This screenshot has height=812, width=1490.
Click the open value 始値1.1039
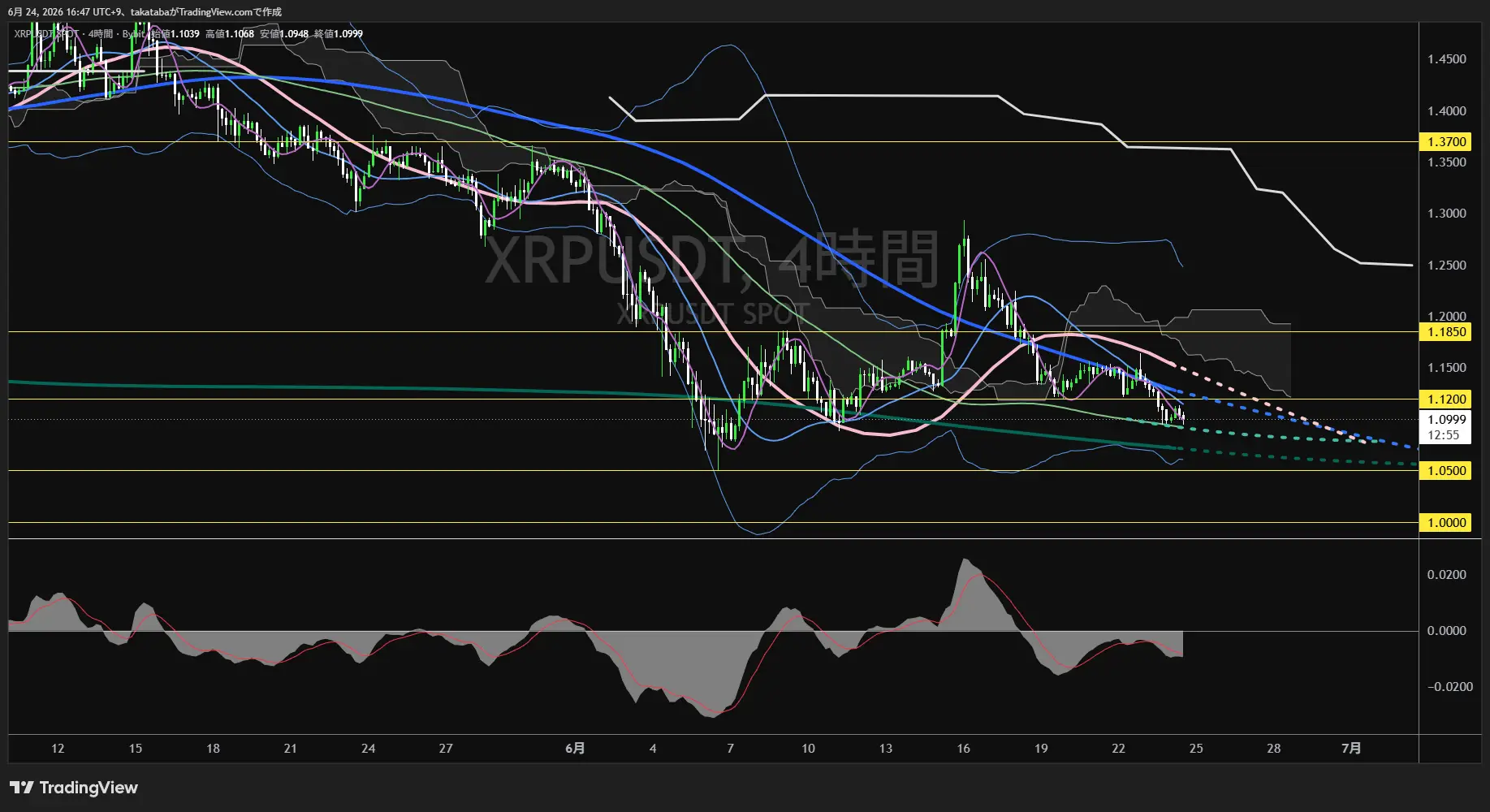[x=175, y=34]
